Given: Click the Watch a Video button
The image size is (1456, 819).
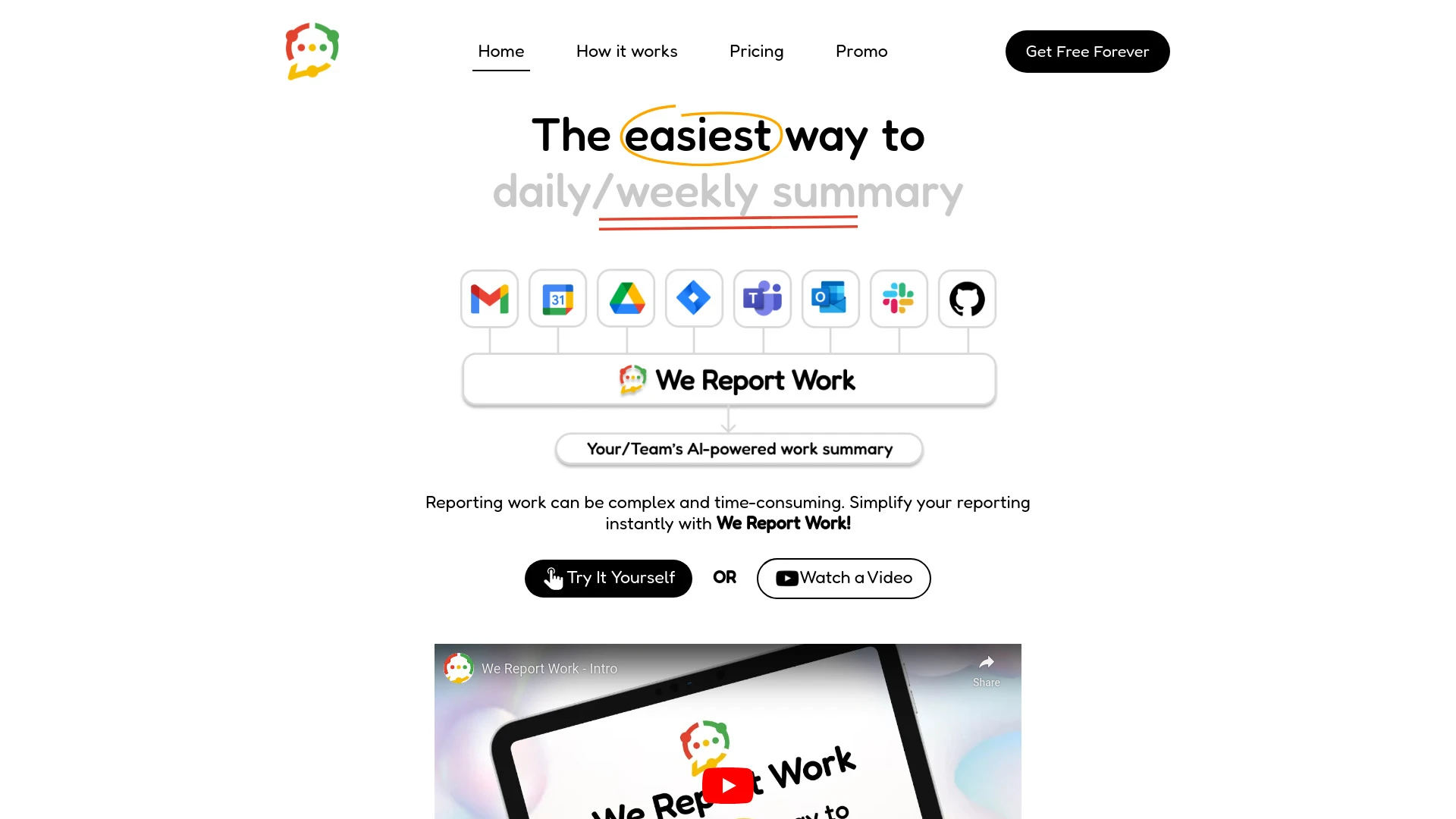Looking at the screenshot, I should (844, 577).
